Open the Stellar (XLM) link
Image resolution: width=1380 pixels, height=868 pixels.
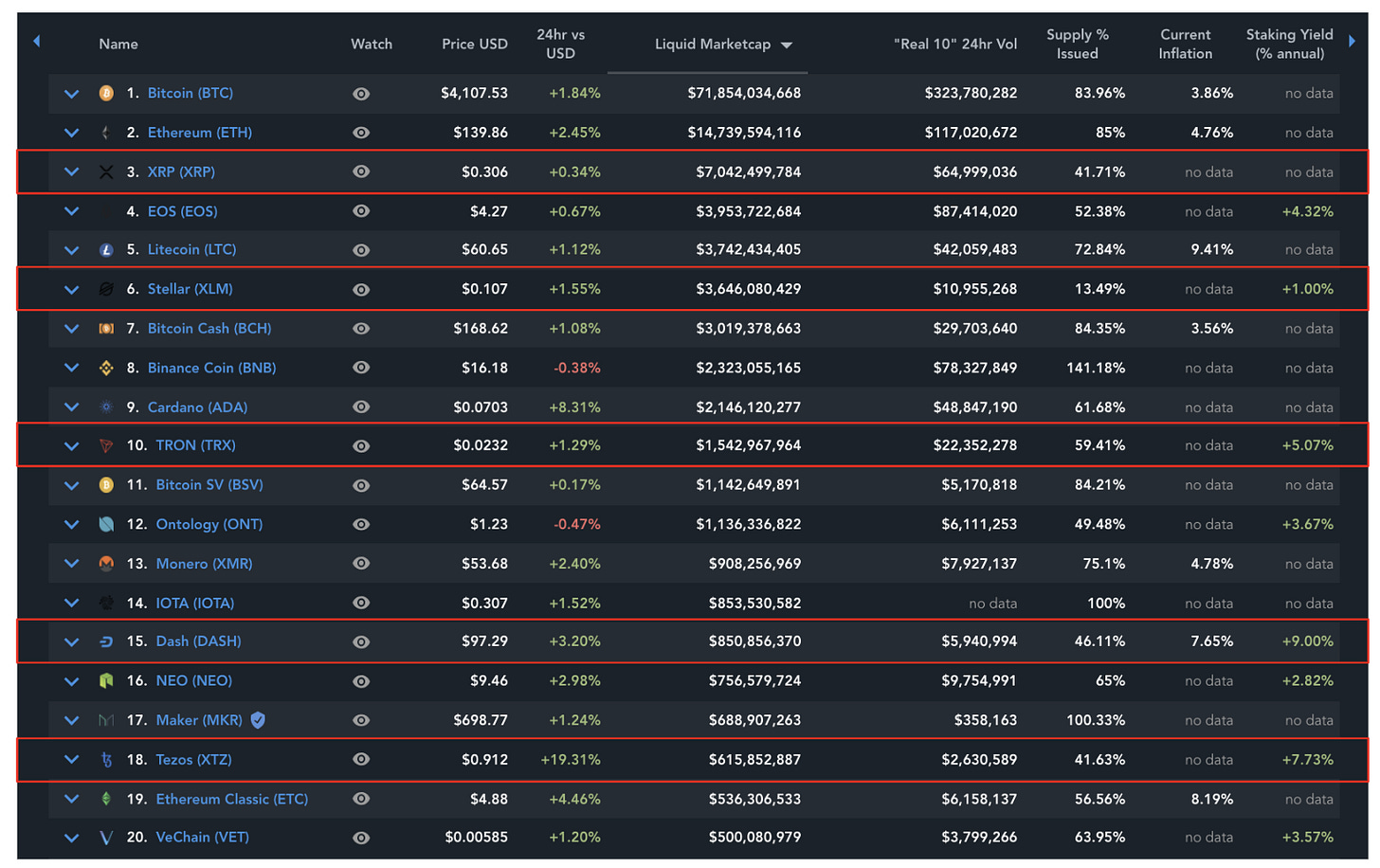[x=190, y=289]
